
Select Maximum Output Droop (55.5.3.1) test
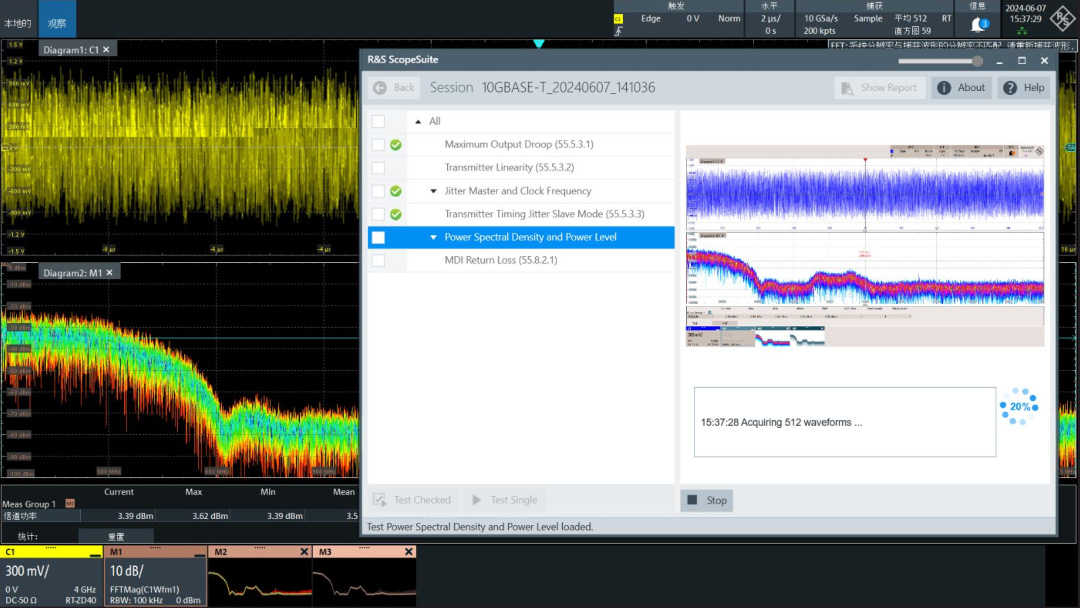519,145
